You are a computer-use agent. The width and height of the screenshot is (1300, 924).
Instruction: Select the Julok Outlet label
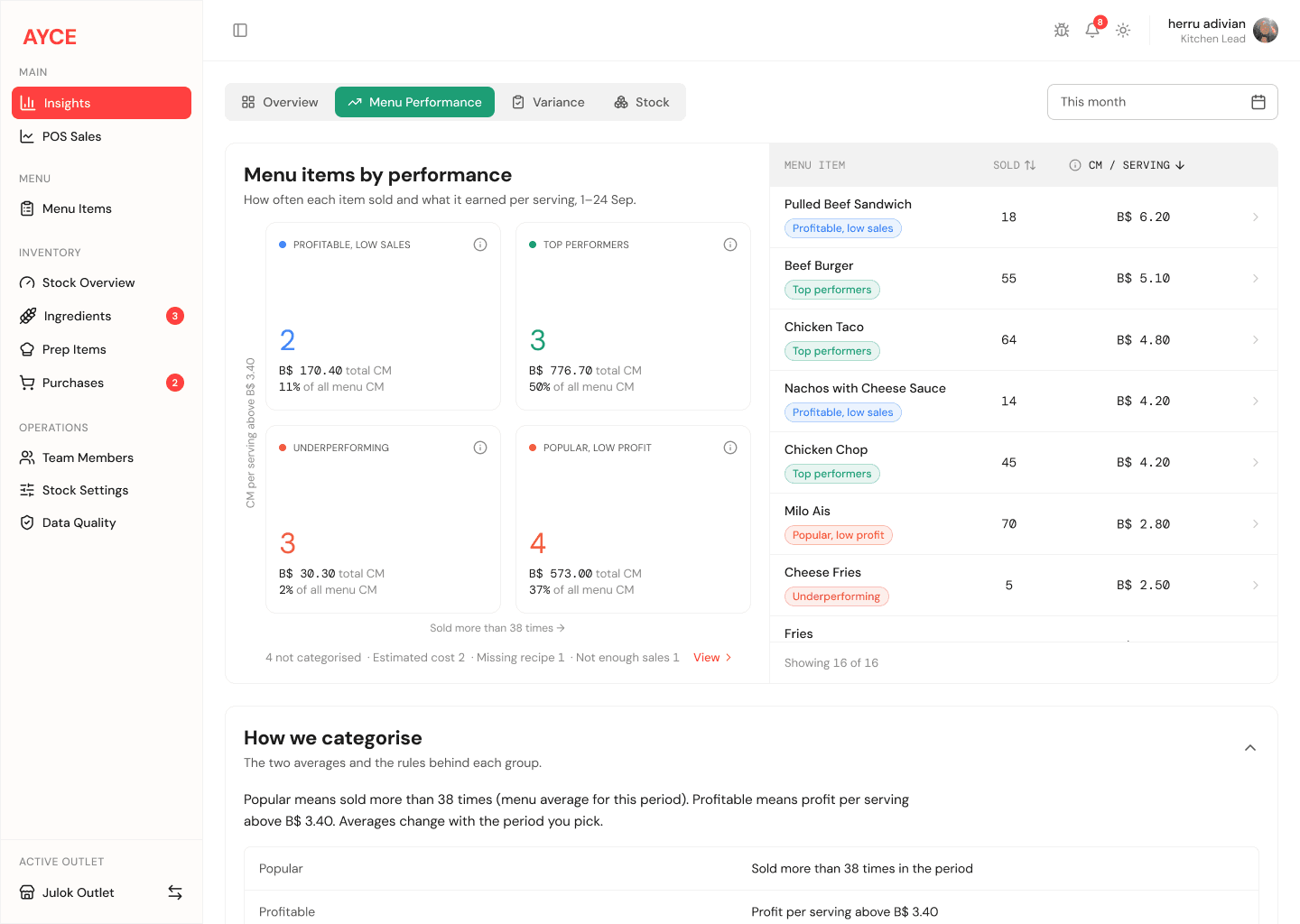point(79,892)
